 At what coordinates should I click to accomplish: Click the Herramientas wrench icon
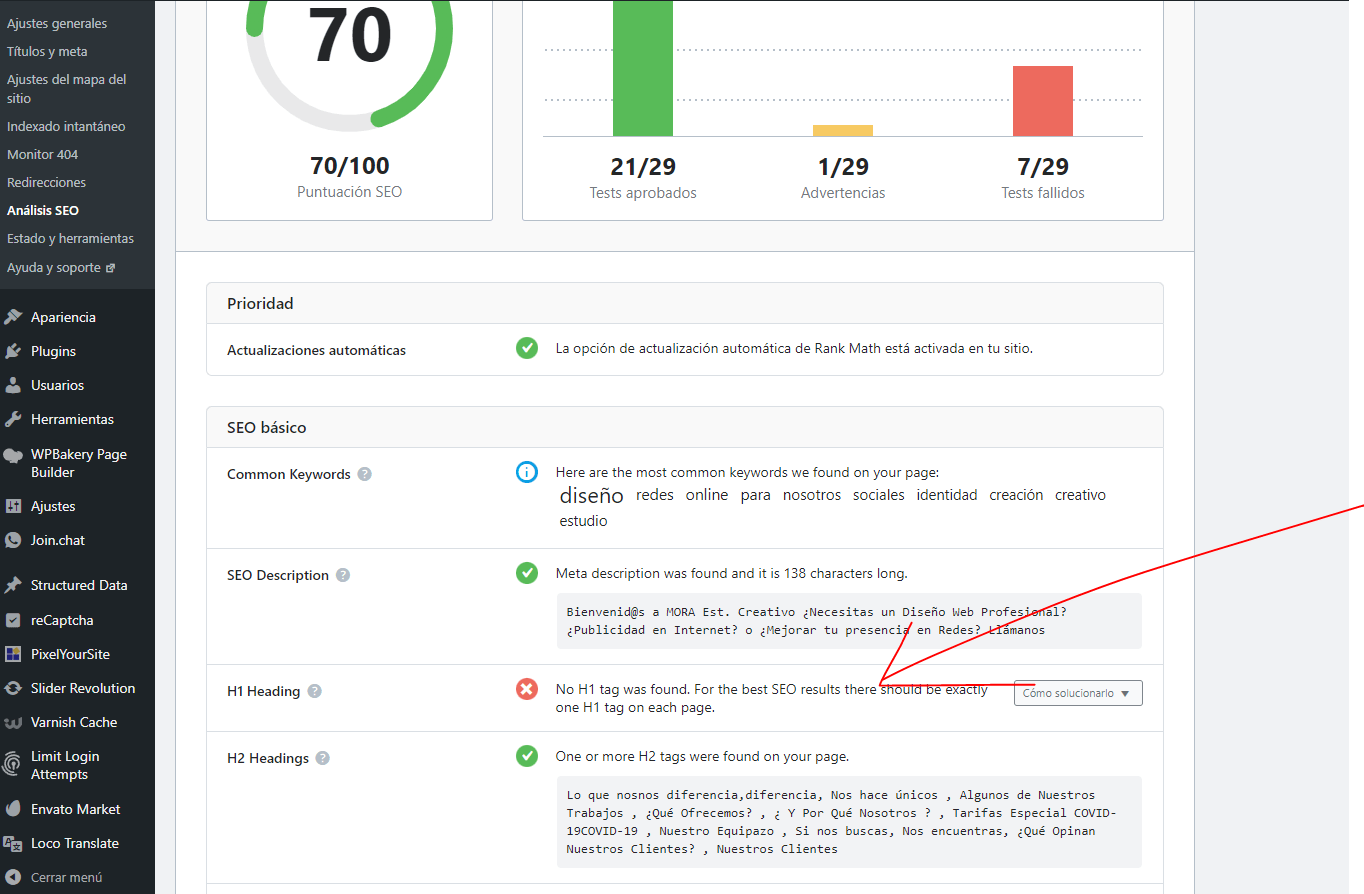click(13, 419)
